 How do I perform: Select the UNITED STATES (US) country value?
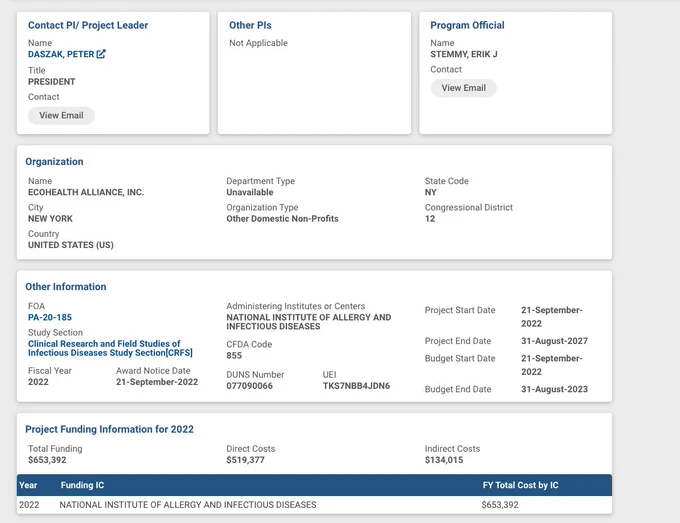click(x=71, y=245)
